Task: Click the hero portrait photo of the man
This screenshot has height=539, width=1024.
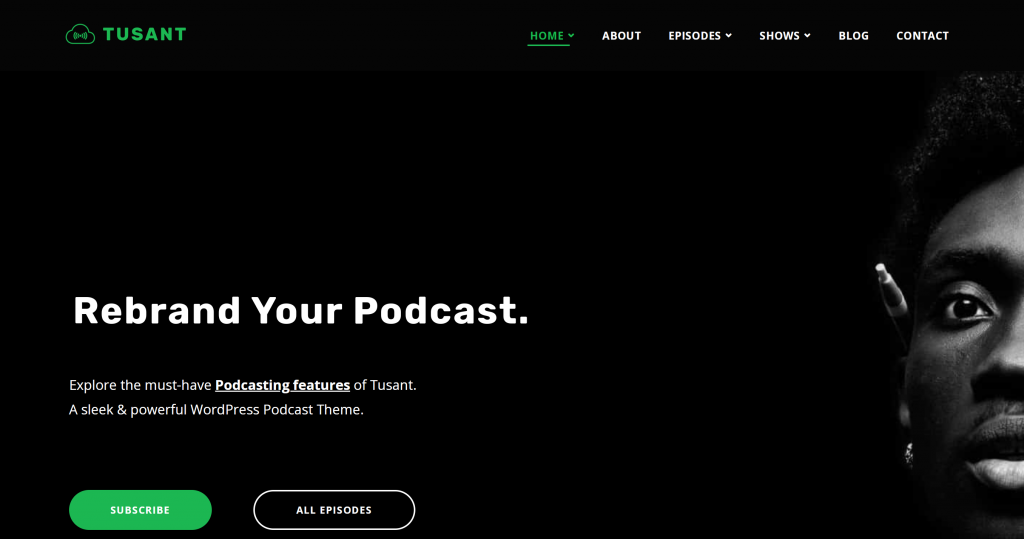Action: tap(948, 304)
